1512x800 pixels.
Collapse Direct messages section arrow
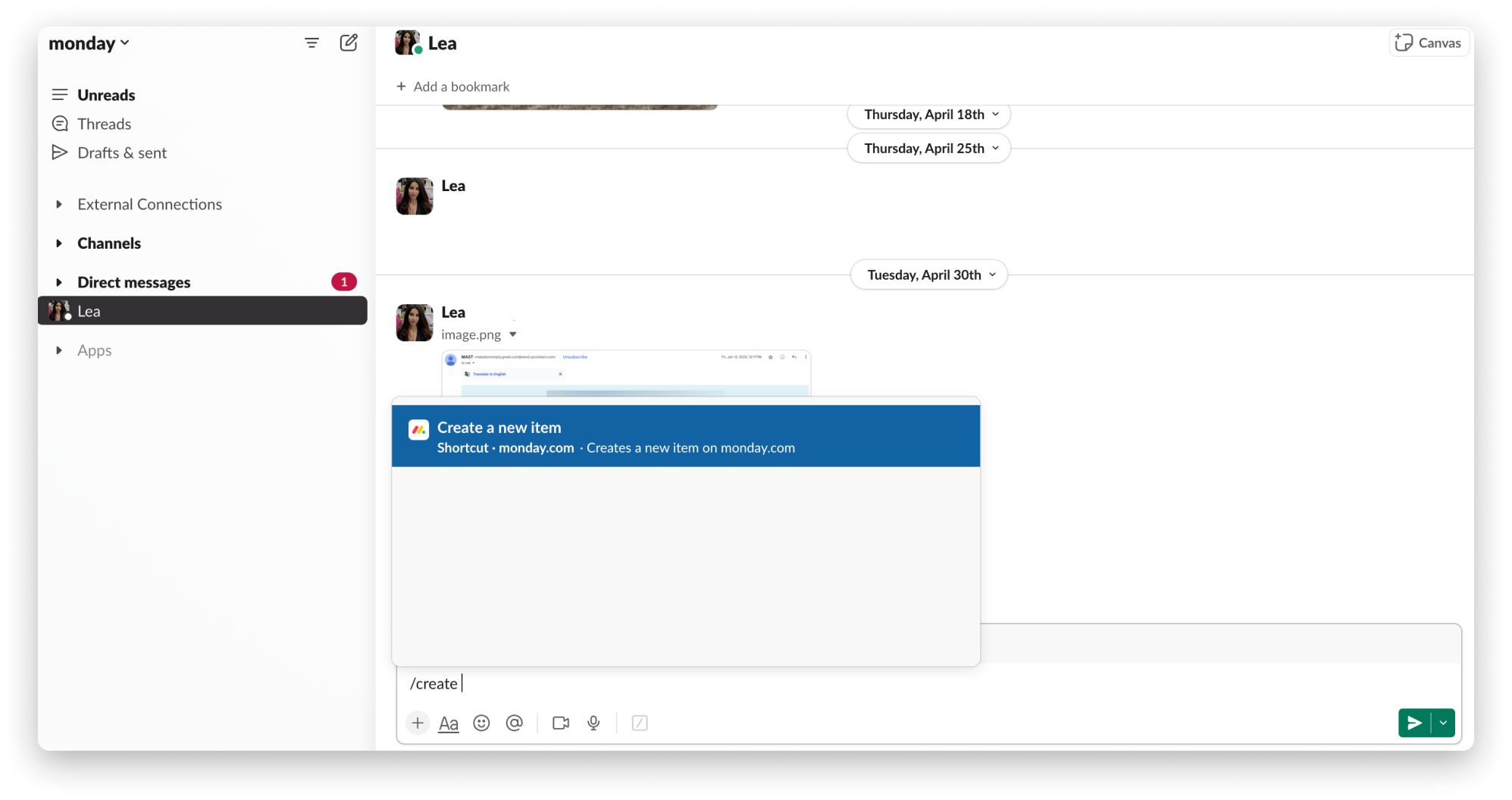(58, 282)
